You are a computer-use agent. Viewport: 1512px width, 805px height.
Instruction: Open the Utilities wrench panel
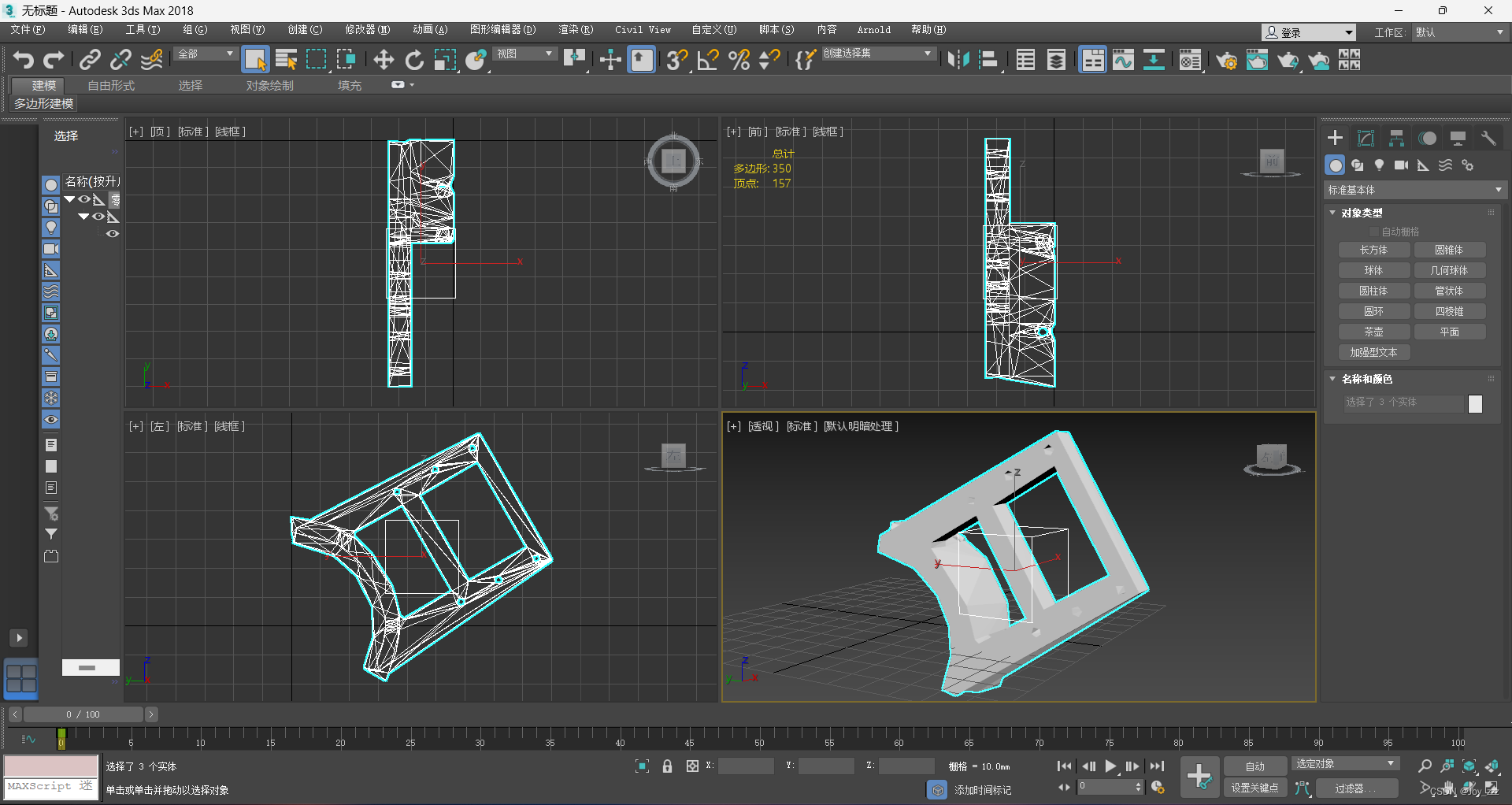[1488, 139]
